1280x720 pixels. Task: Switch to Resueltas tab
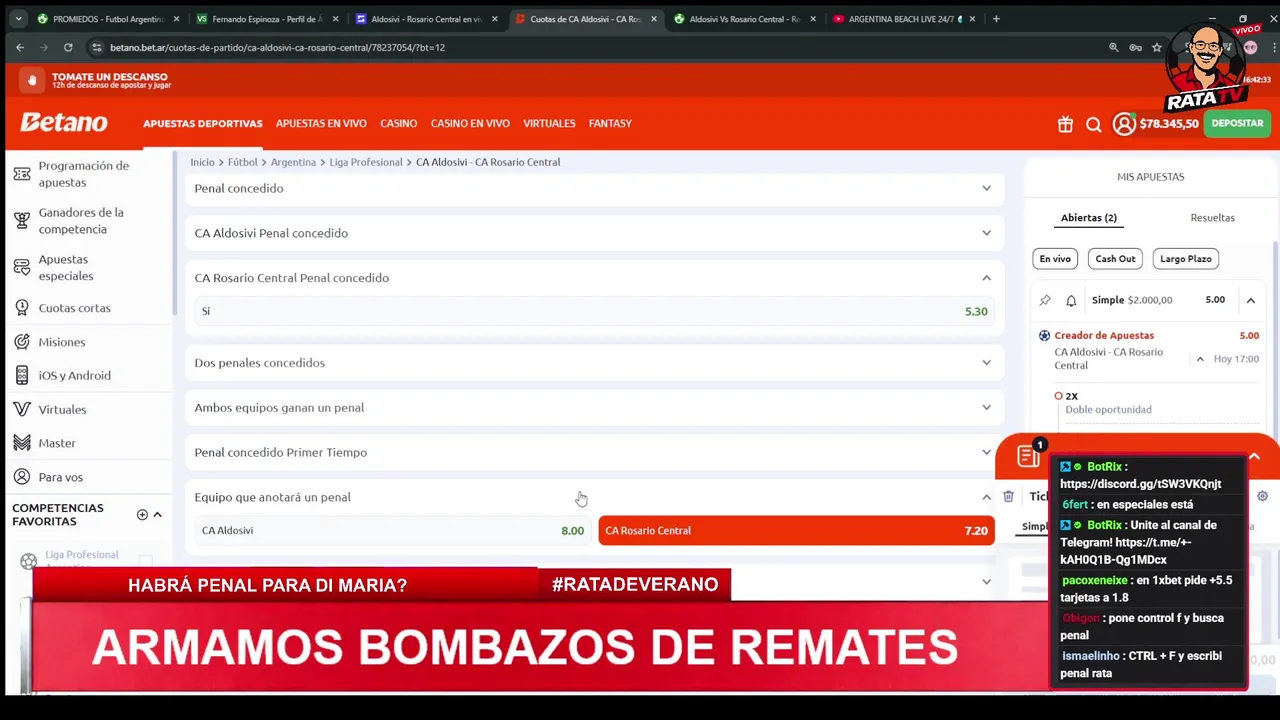(1212, 218)
